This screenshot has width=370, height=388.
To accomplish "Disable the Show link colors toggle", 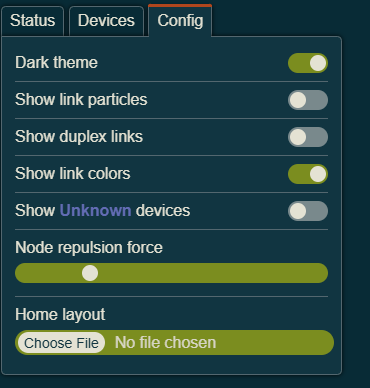I will coord(308,174).
